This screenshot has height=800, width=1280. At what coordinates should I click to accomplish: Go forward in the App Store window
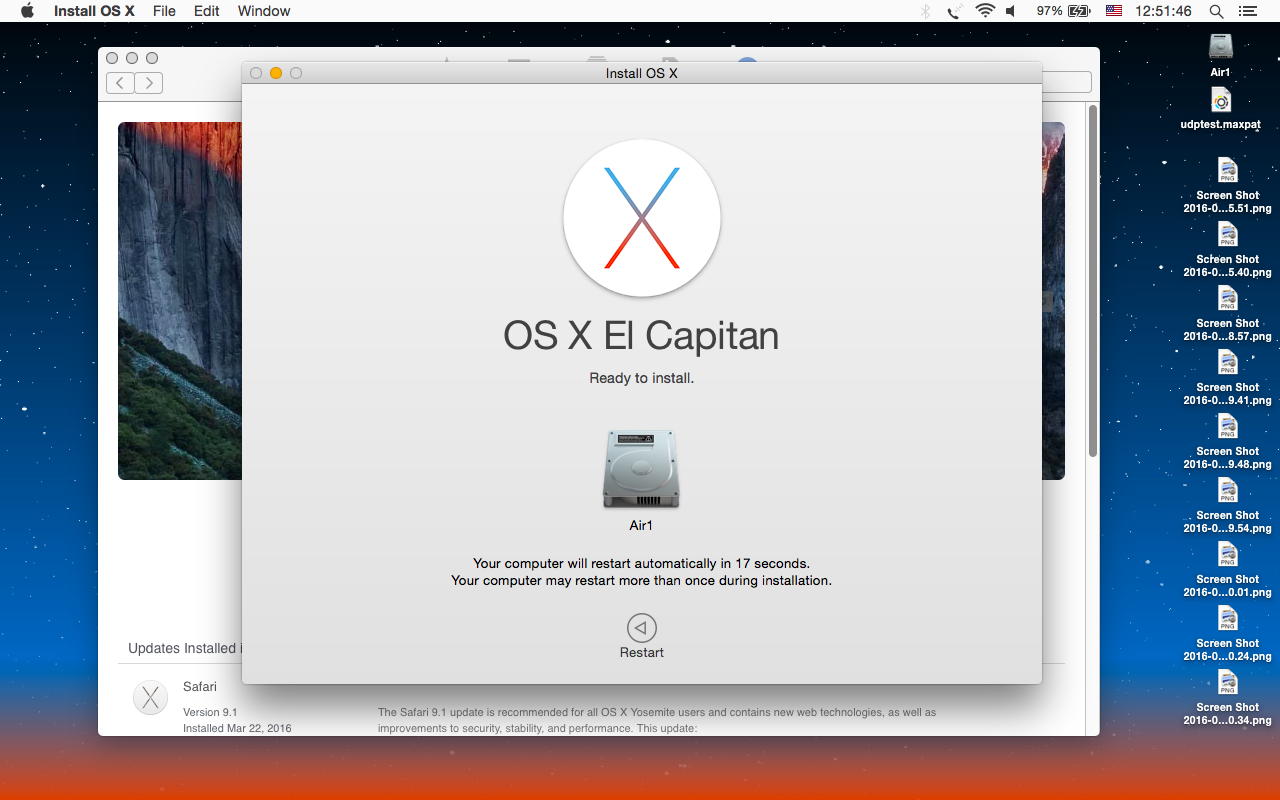click(149, 83)
